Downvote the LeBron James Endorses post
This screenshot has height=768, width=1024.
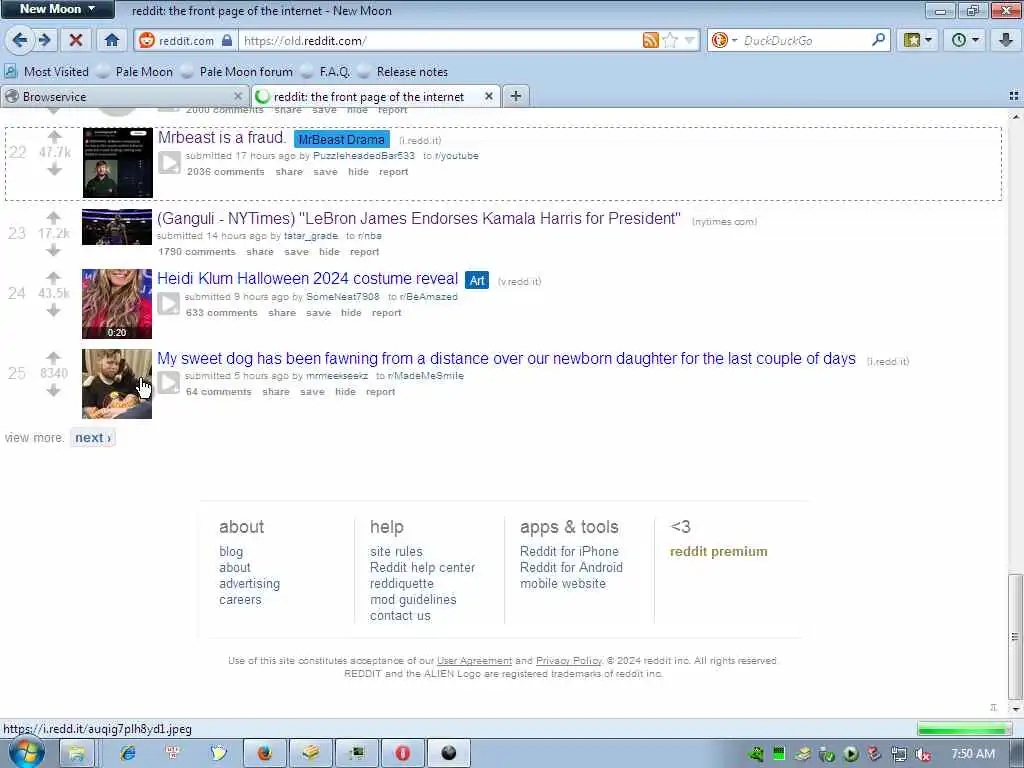[54, 250]
